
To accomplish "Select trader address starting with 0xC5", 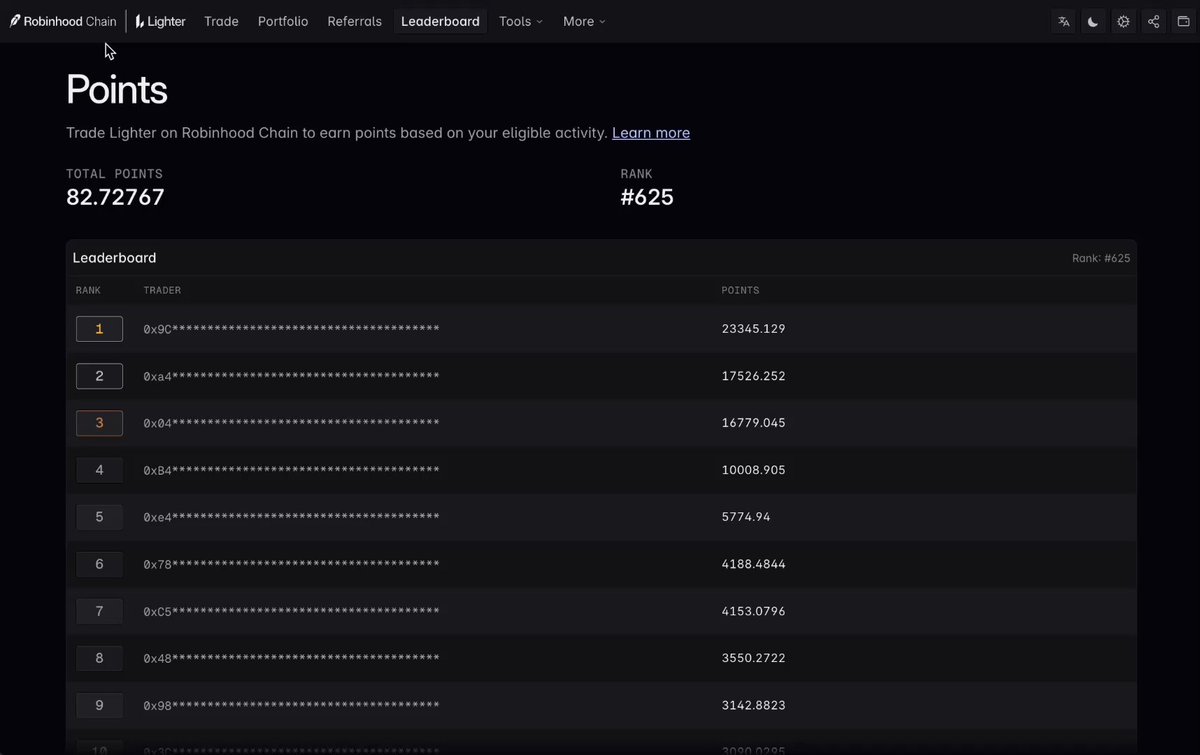I will click(292, 611).
